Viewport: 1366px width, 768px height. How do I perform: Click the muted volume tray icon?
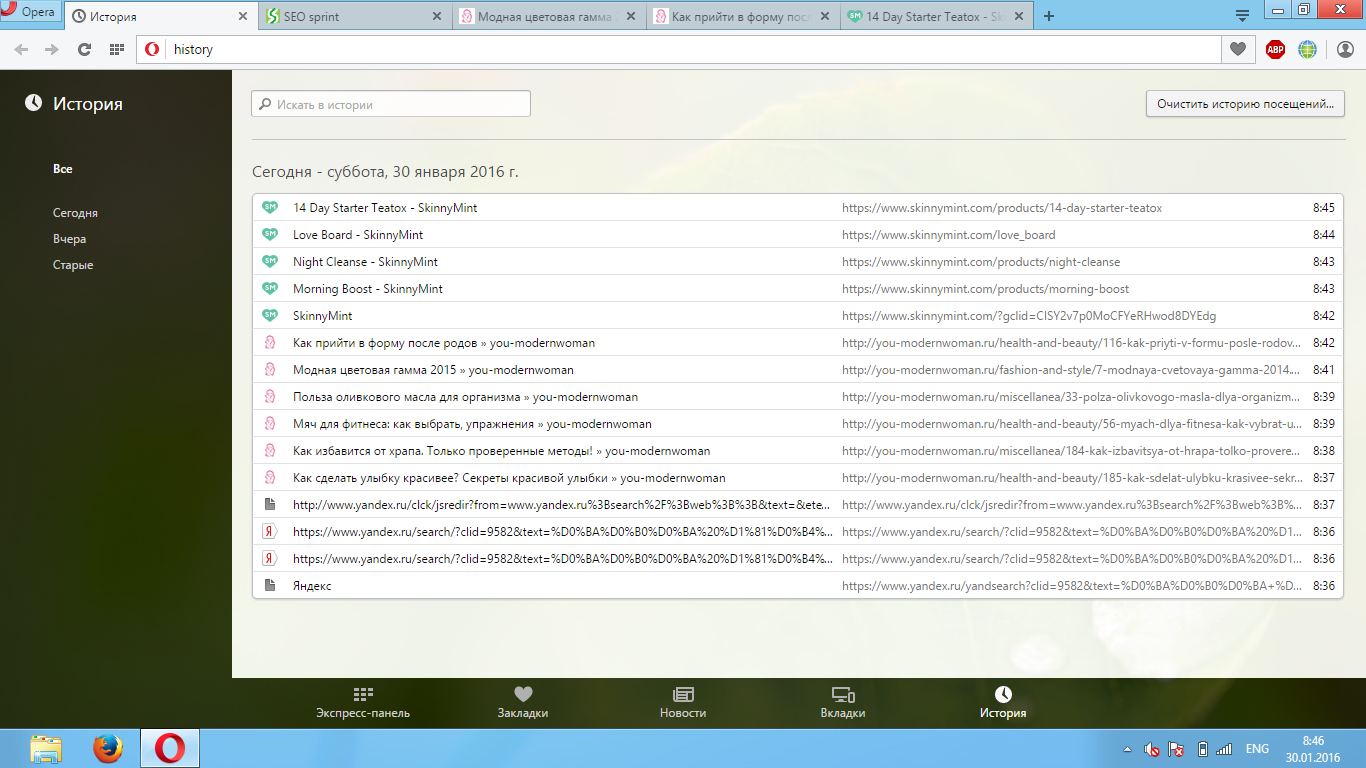click(1152, 748)
